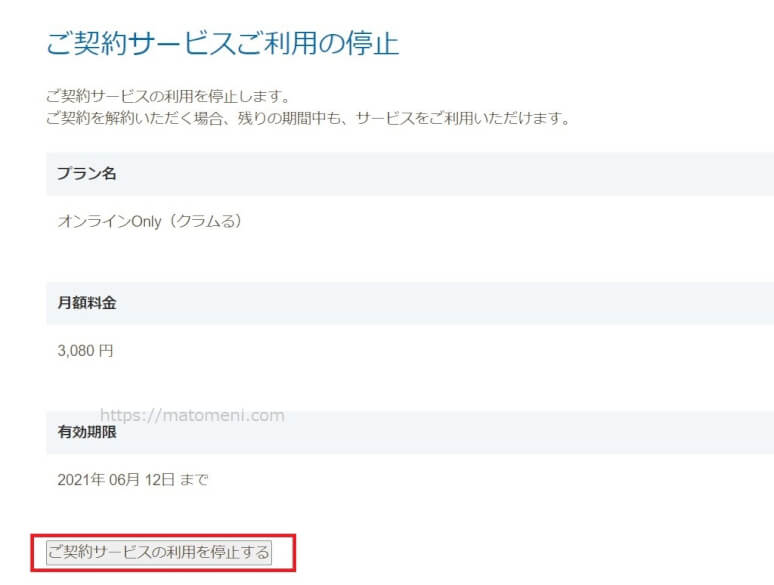The height and width of the screenshot is (585, 774).
Task: Click the year 2021年 in expiry date
Action: [81, 479]
